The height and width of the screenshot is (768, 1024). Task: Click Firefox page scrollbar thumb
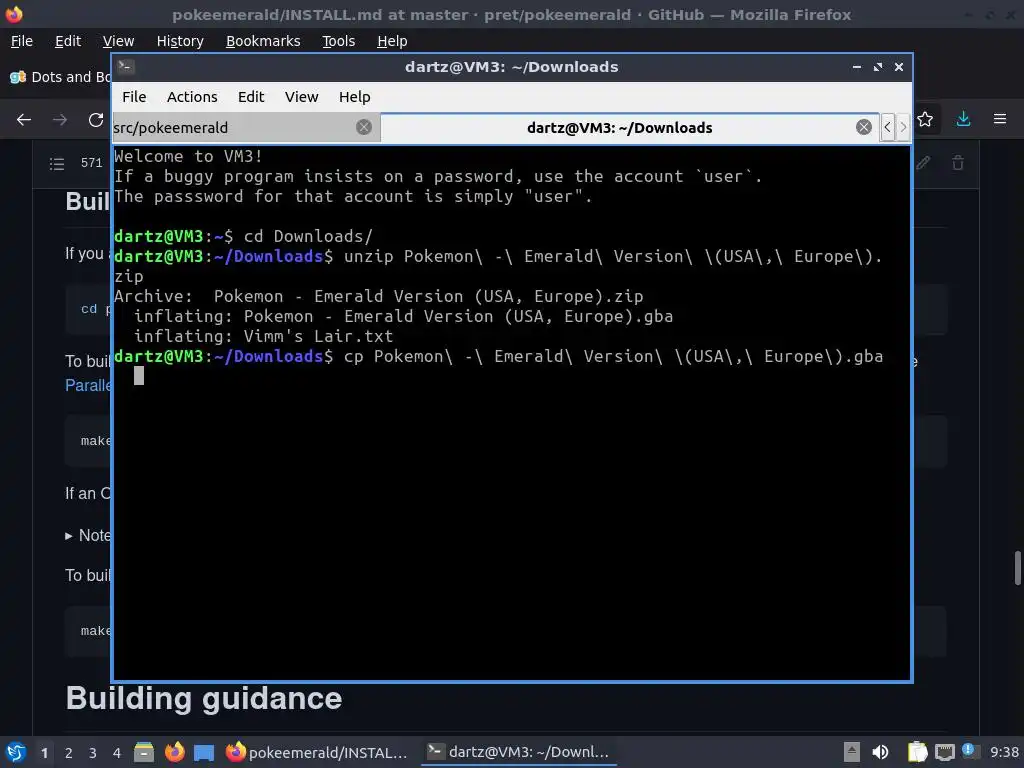[x=1017, y=568]
